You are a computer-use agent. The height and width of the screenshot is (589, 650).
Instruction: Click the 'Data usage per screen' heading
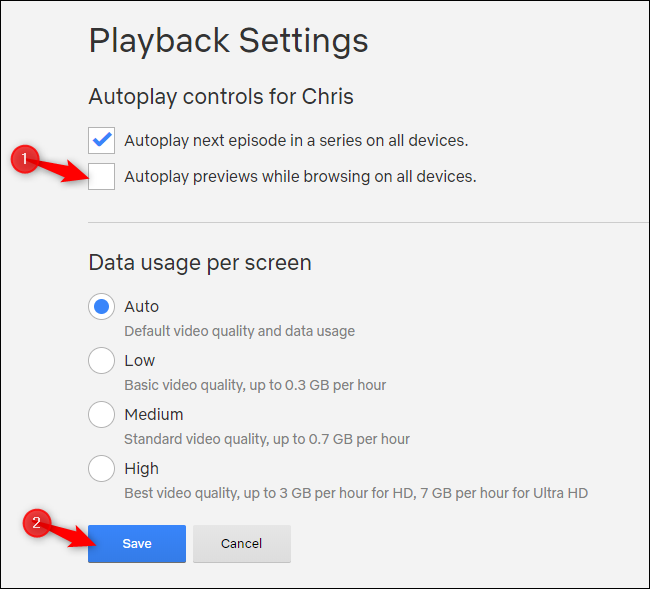[200, 263]
